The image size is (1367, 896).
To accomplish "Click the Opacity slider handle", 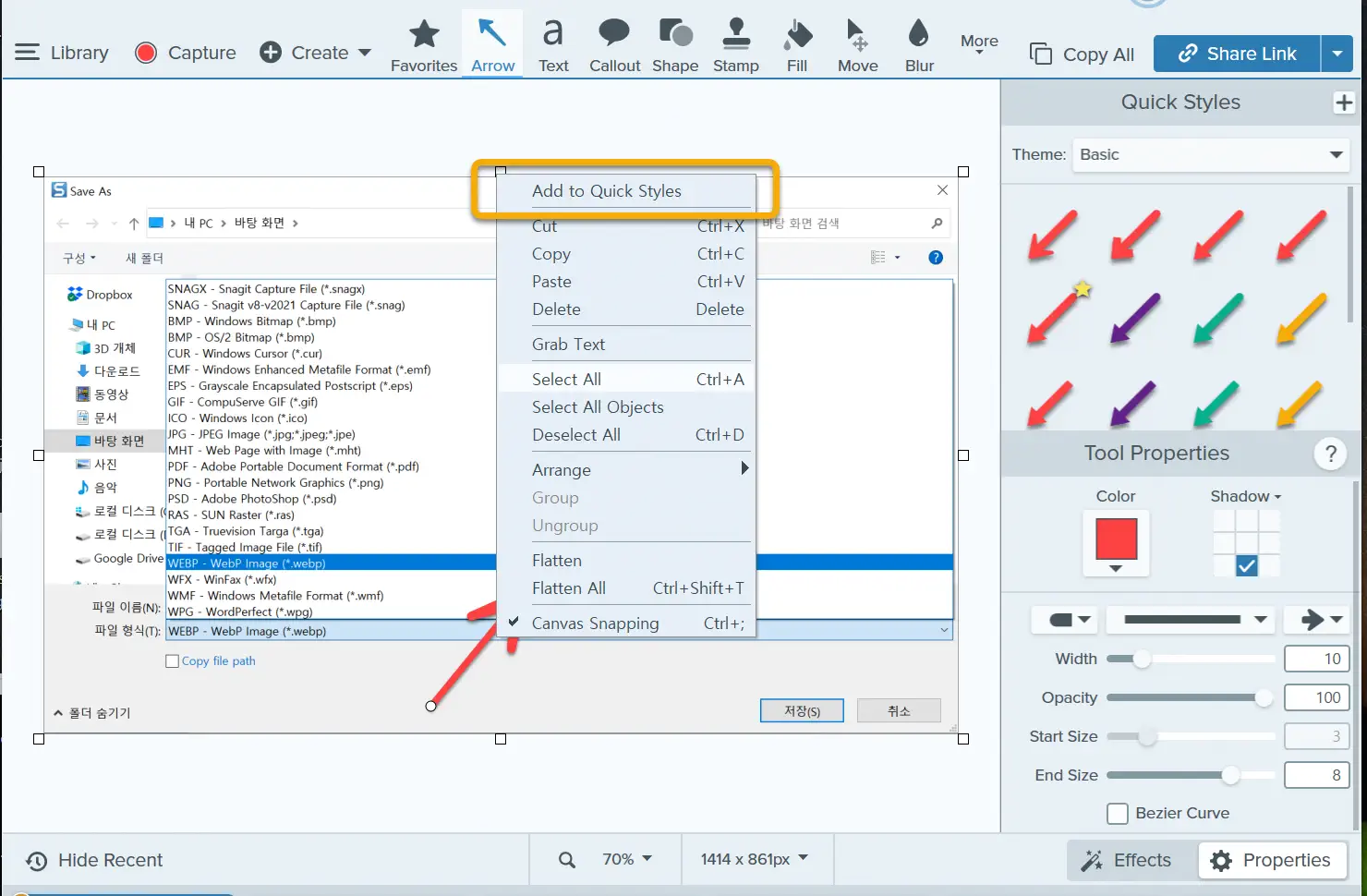I will pos(1264,697).
